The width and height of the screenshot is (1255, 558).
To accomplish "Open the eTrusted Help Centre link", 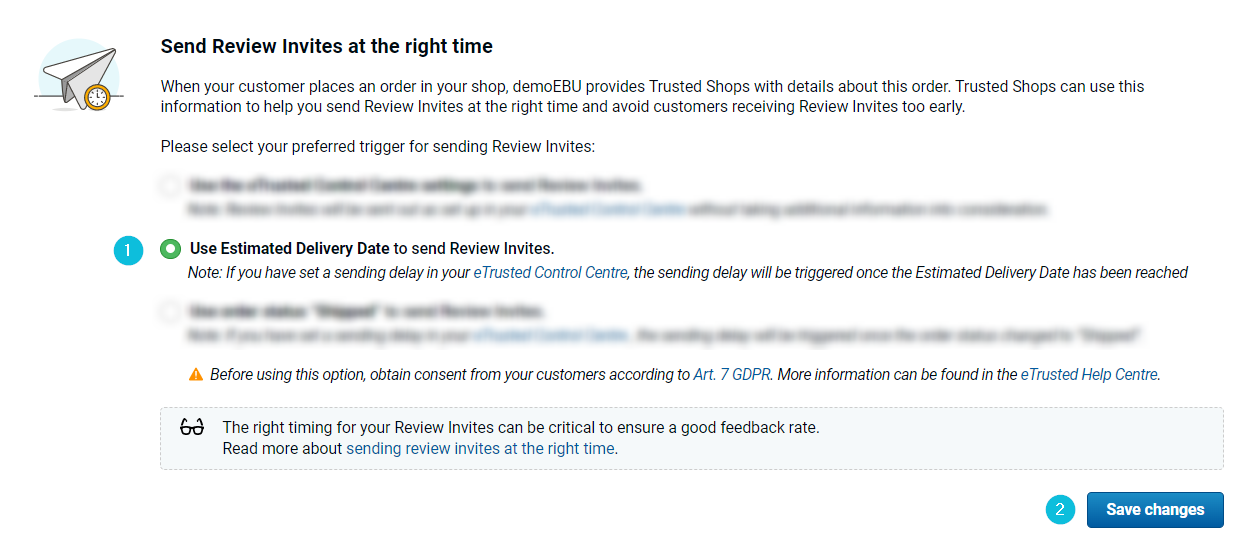I will (1089, 375).
